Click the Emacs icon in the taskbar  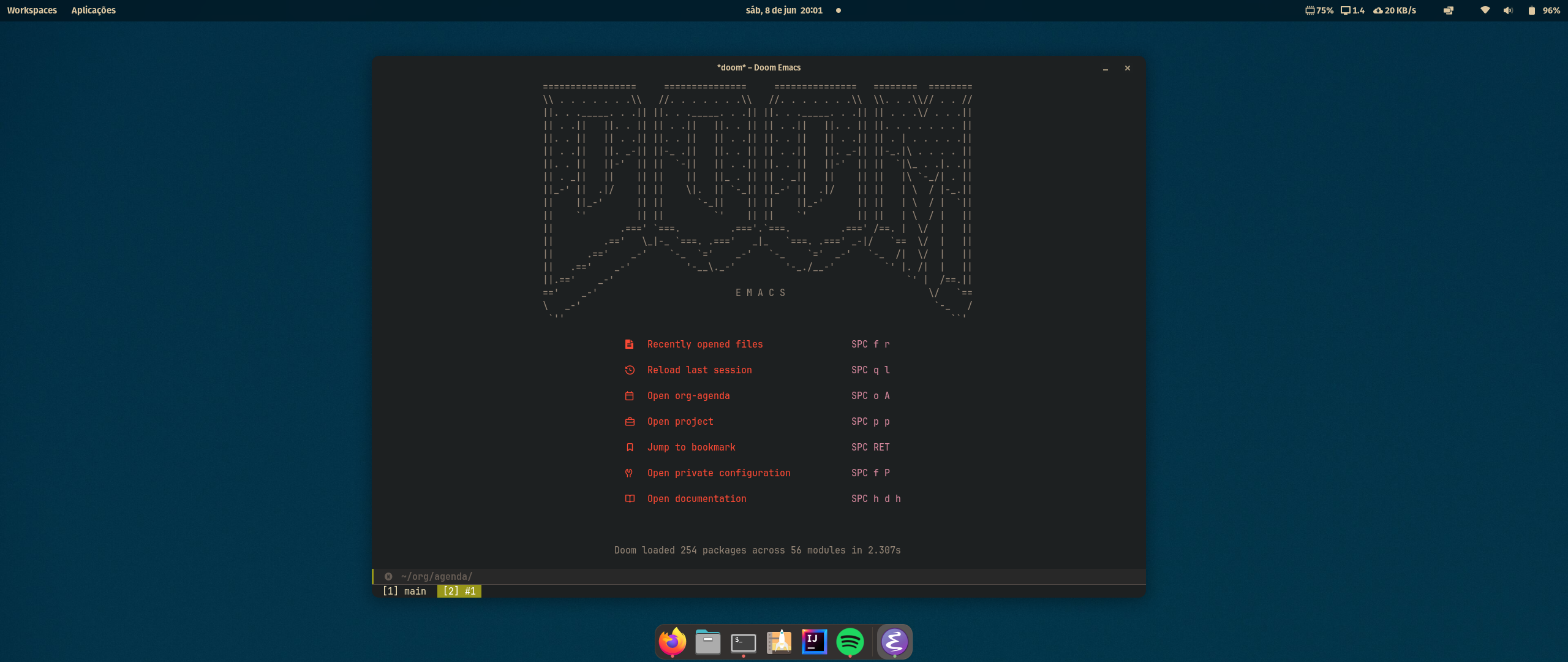pos(893,641)
